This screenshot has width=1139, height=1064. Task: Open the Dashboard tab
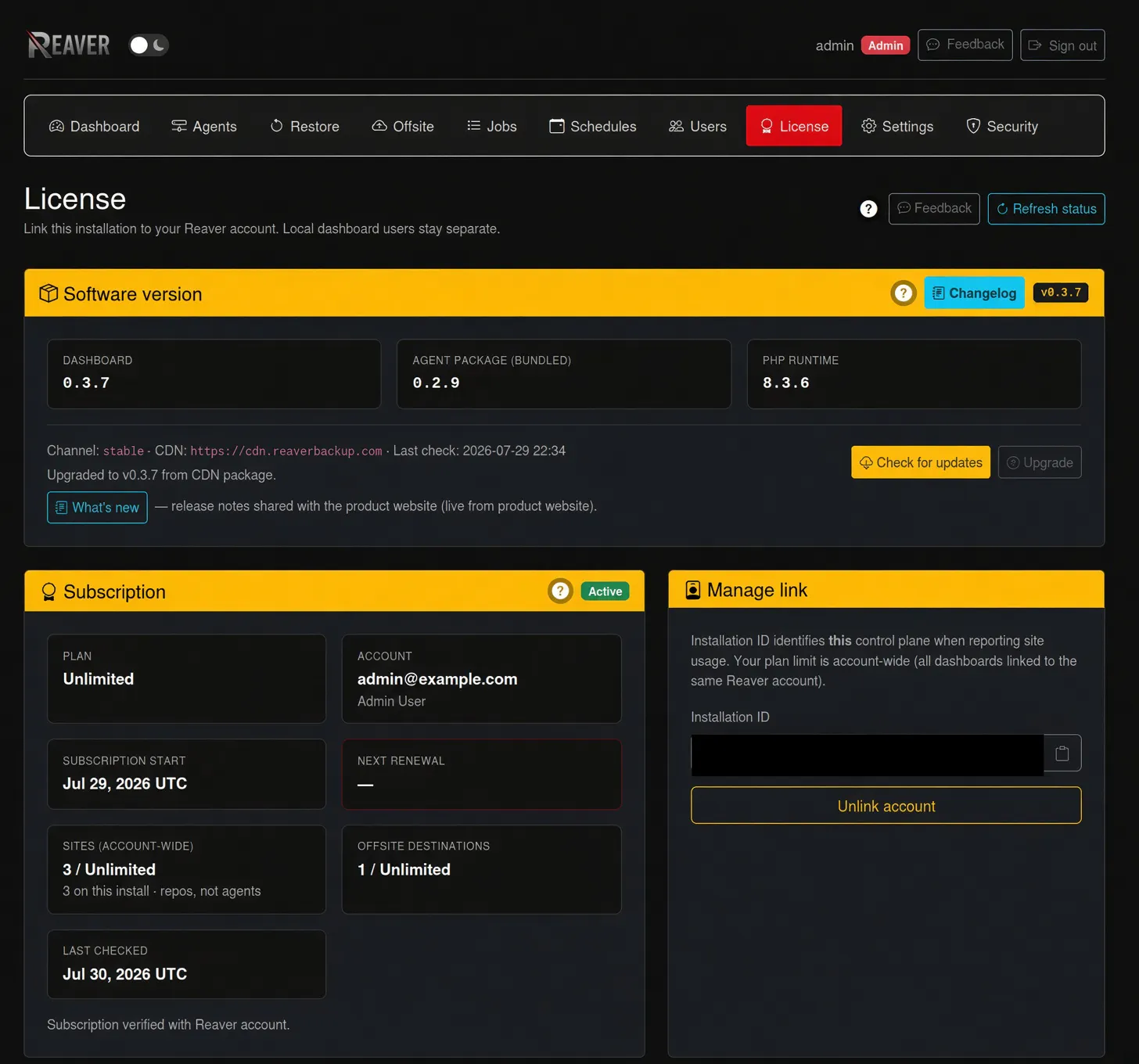coord(94,126)
